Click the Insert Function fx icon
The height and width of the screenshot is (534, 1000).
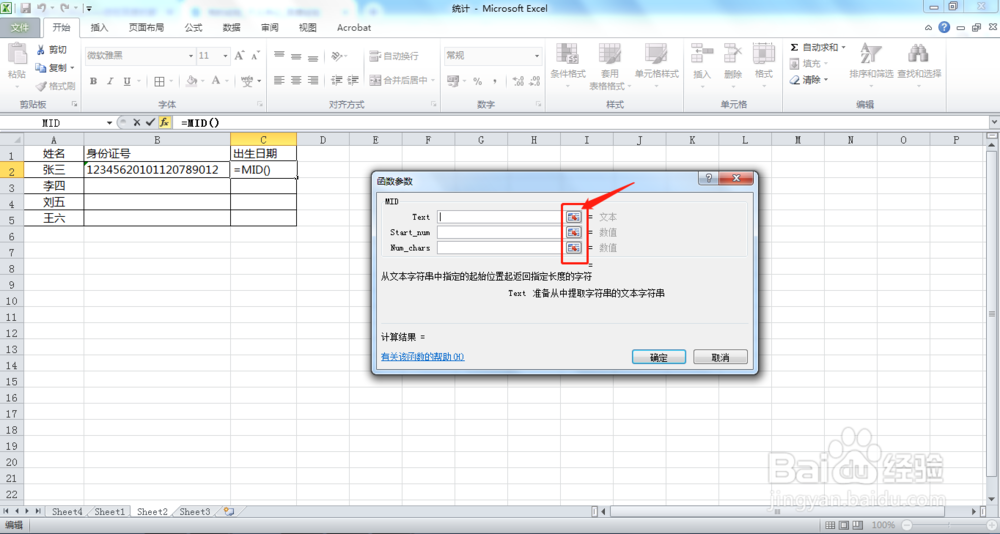point(165,122)
